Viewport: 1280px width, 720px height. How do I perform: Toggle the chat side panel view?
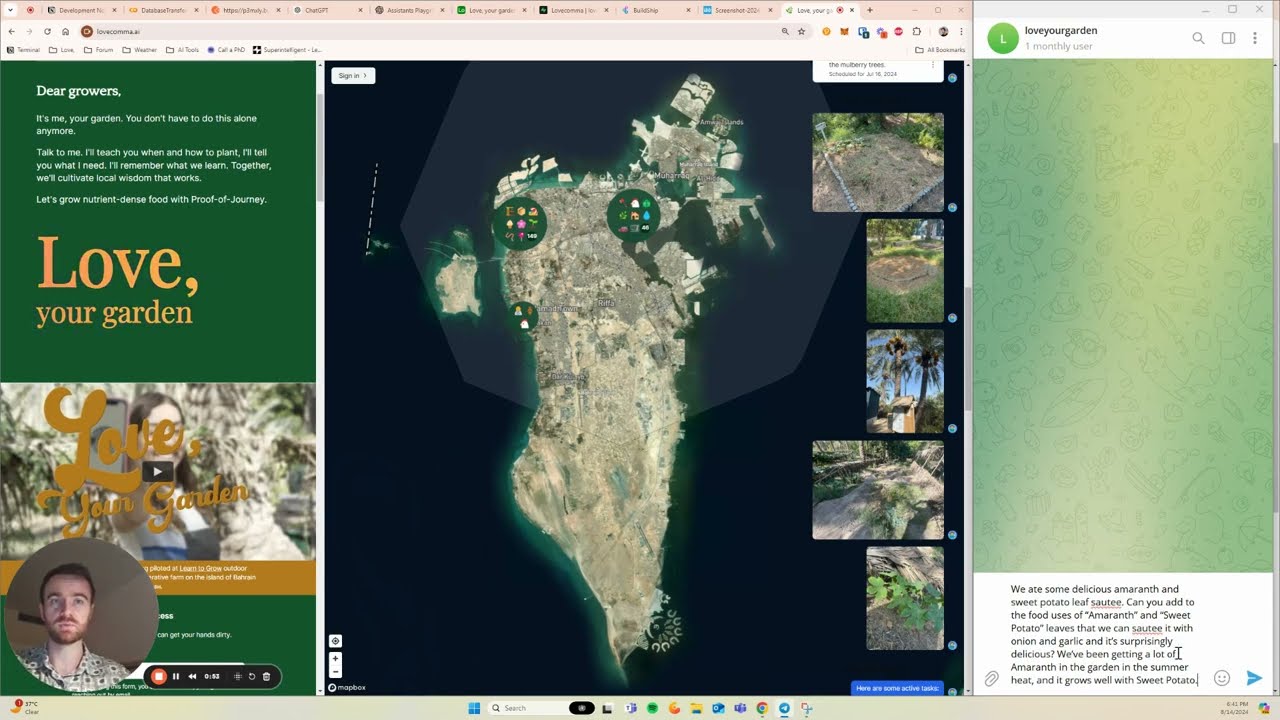(x=1228, y=37)
